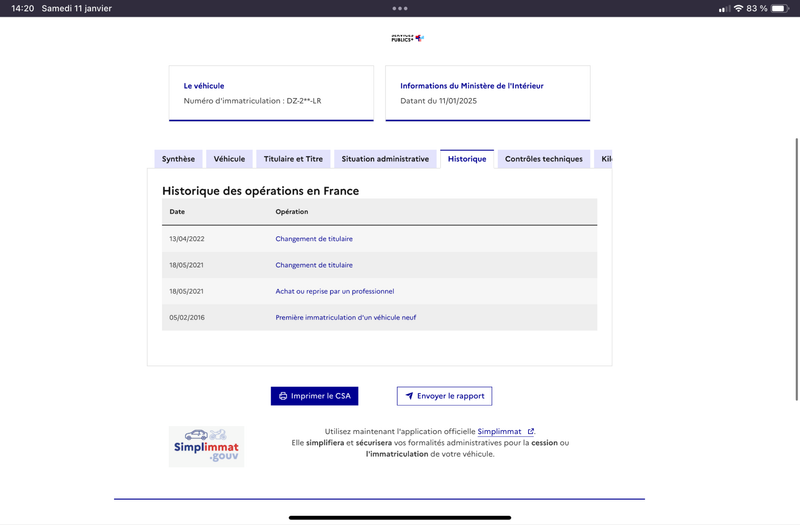Click Informations du Ministère de l'Intérieur heading
This screenshot has width=800, height=525.
472,86
